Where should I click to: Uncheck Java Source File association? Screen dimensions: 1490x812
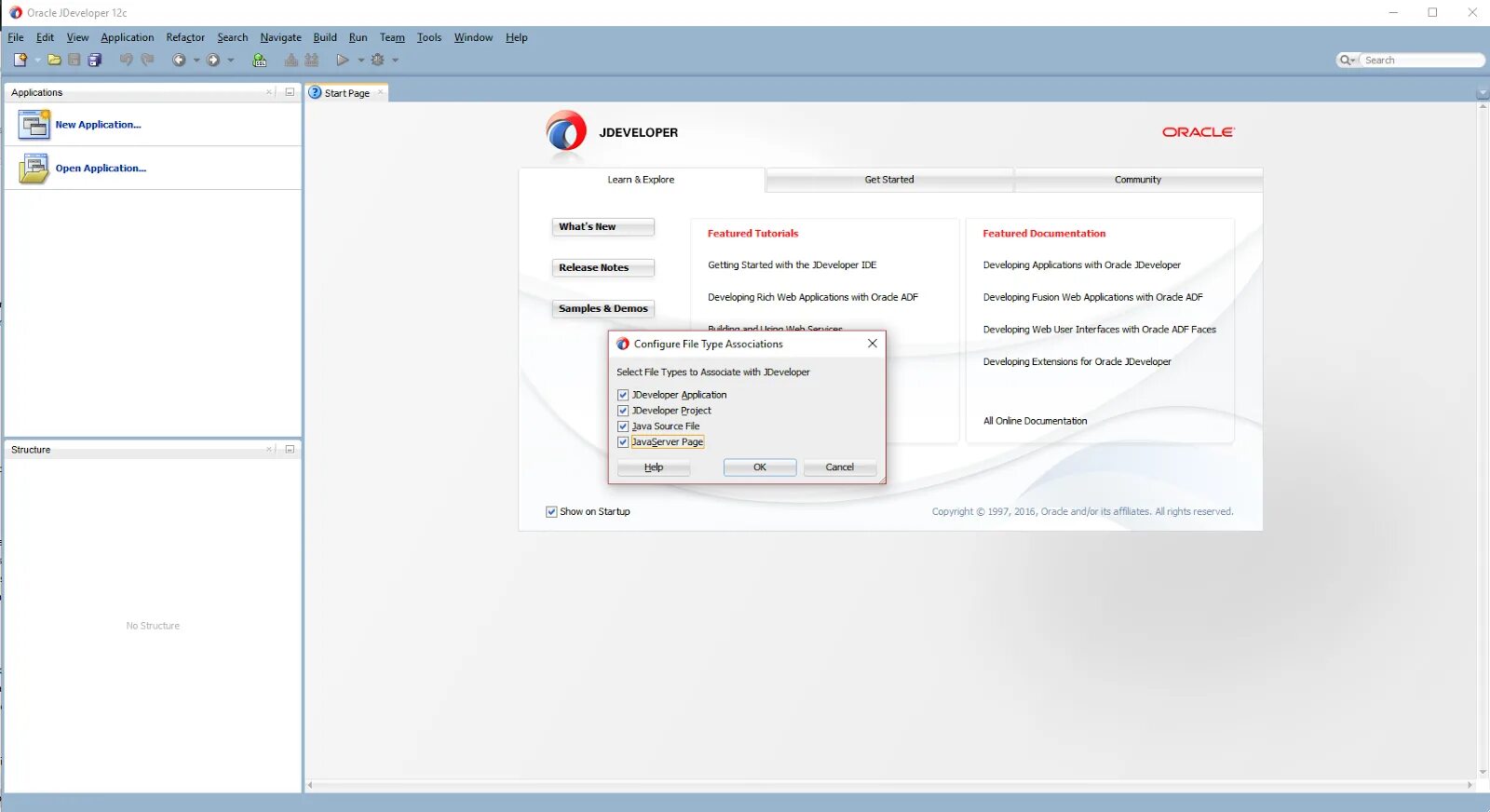623,426
